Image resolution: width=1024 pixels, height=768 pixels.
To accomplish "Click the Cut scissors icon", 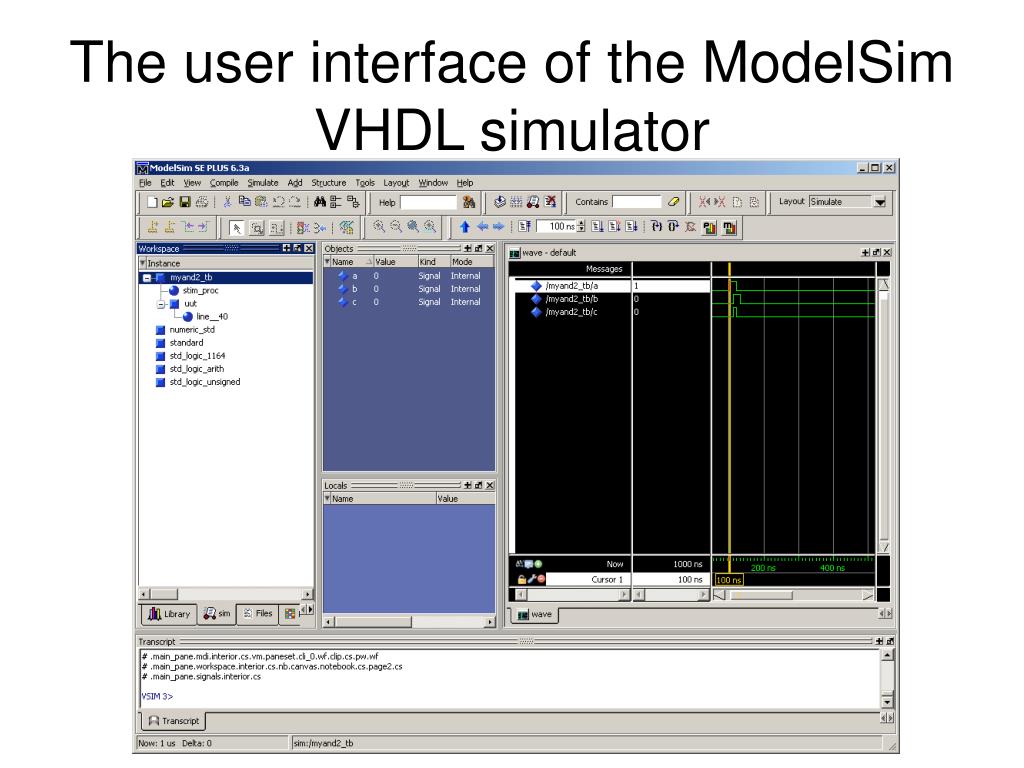I will pyautogui.click(x=227, y=202).
